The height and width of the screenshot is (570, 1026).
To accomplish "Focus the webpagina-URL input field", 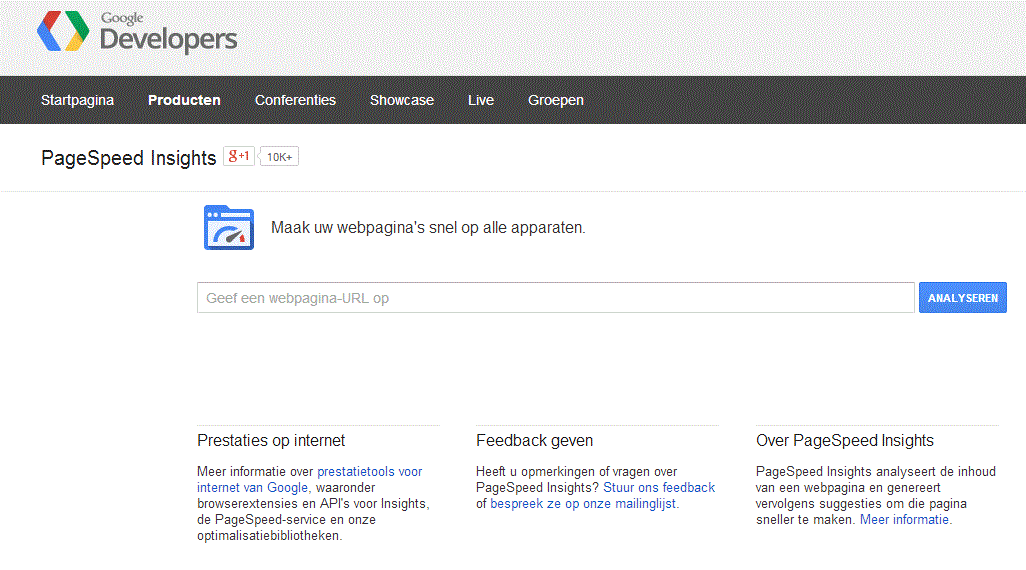I will point(556,298).
